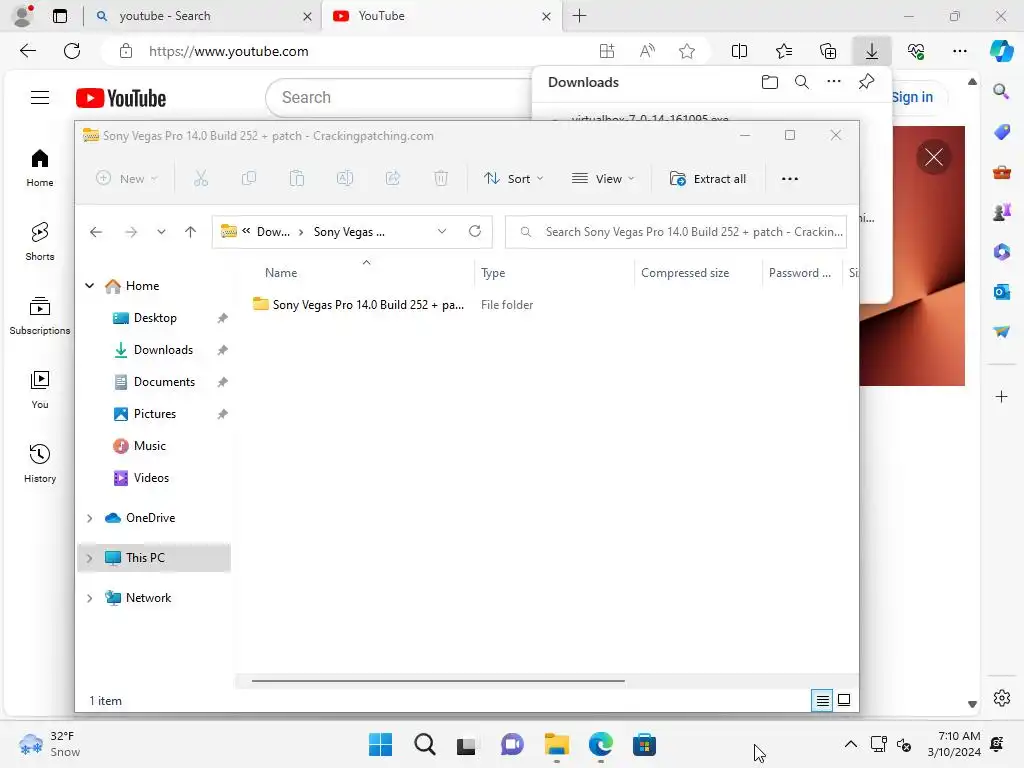
Task: Switch to details view in Explorer status bar
Action: [x=822, y=700]
